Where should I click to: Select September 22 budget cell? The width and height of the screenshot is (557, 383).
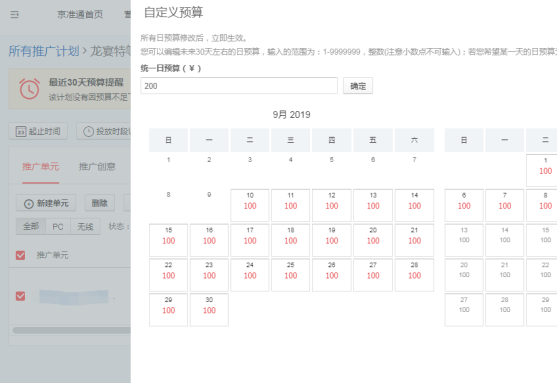coord(168,275)
